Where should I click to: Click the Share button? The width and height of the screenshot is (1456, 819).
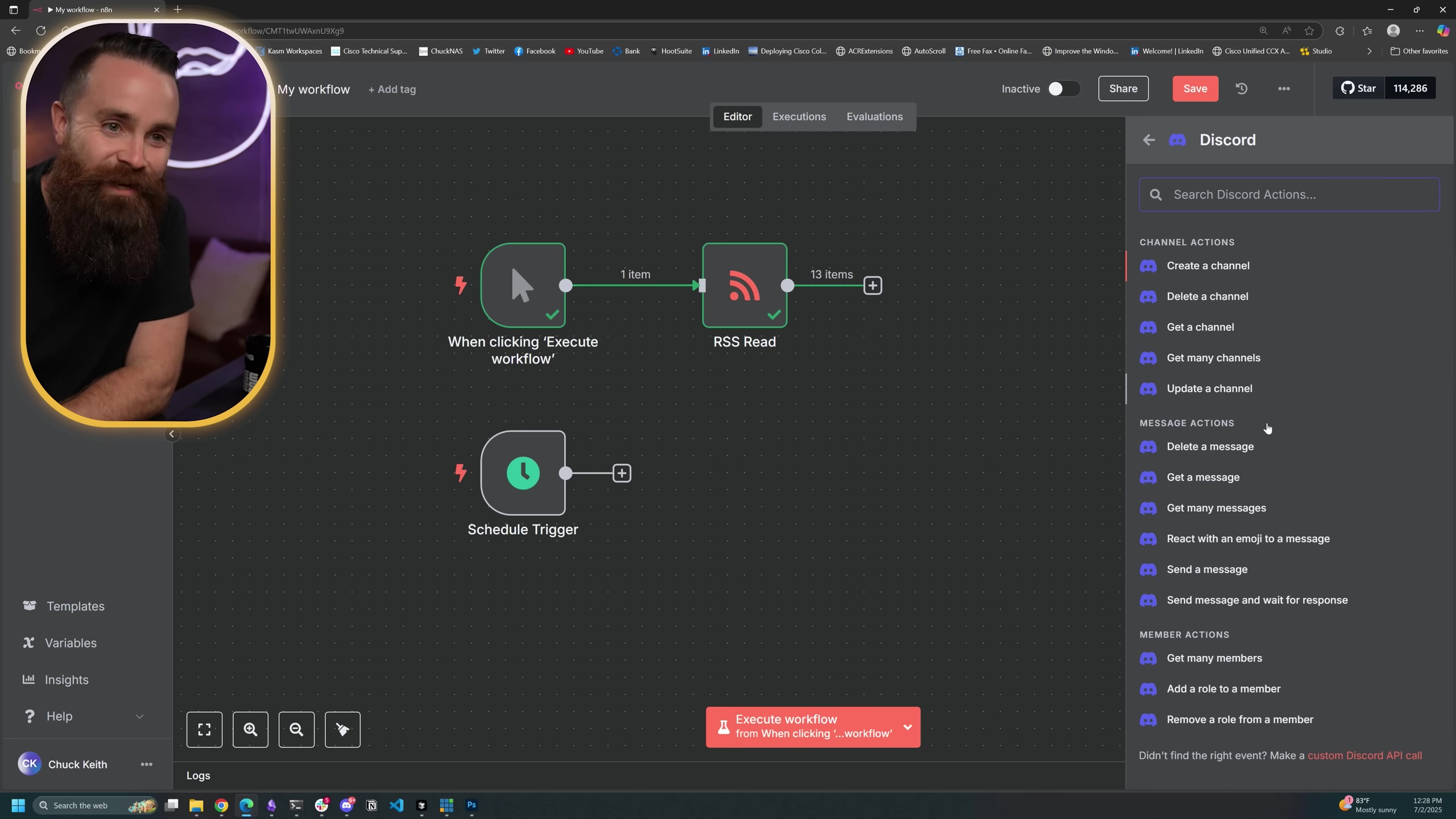coord(1123,89)
